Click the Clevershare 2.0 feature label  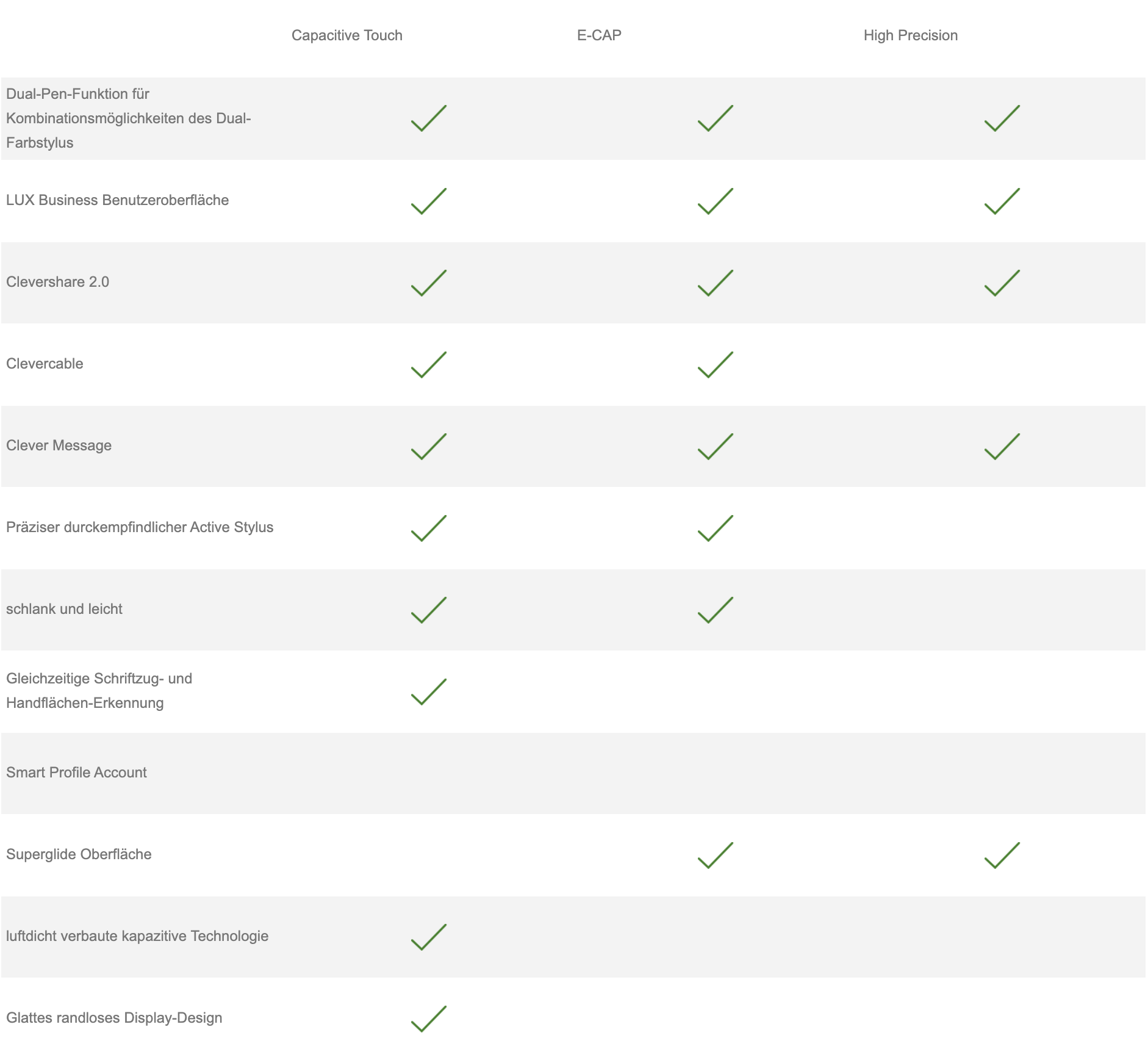57,282
